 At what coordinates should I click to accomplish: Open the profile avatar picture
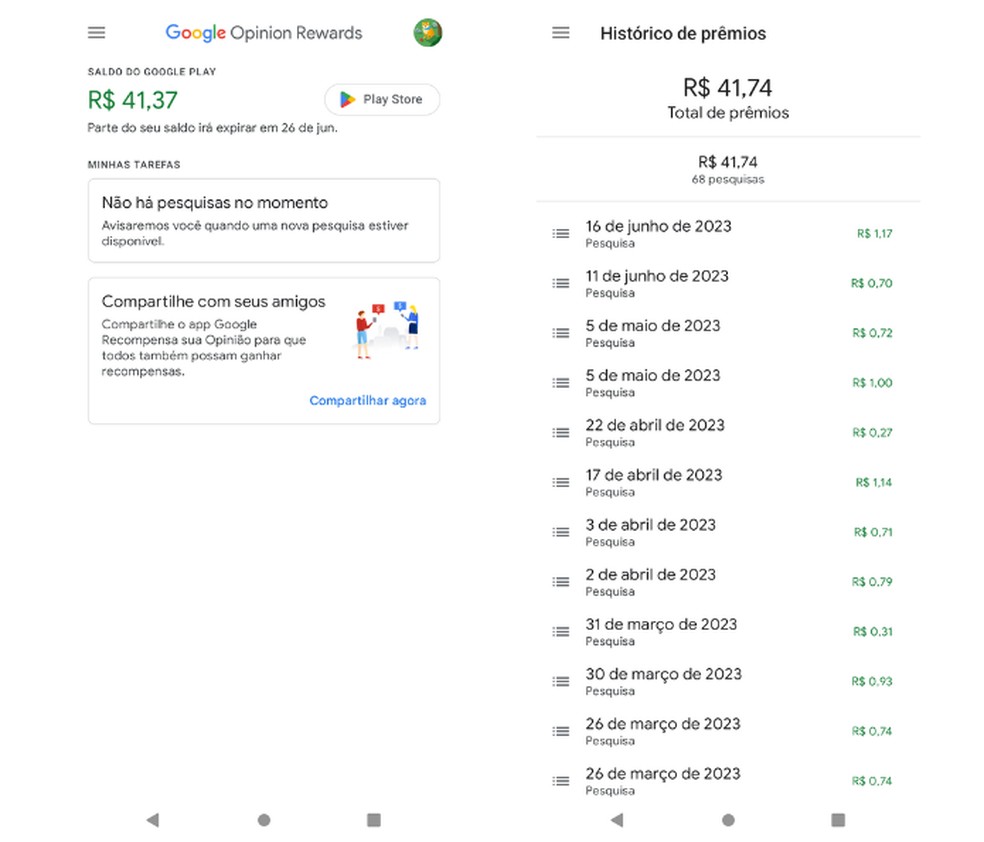[427, 32]
